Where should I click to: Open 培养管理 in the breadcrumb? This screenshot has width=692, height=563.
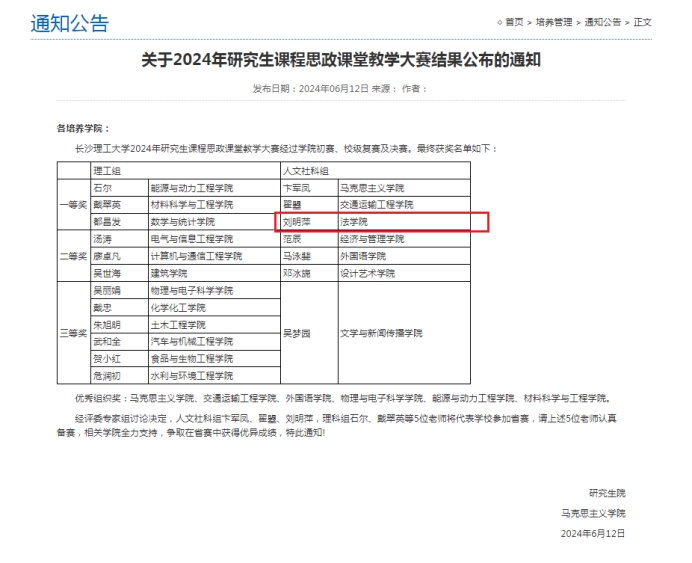point(554,22)
